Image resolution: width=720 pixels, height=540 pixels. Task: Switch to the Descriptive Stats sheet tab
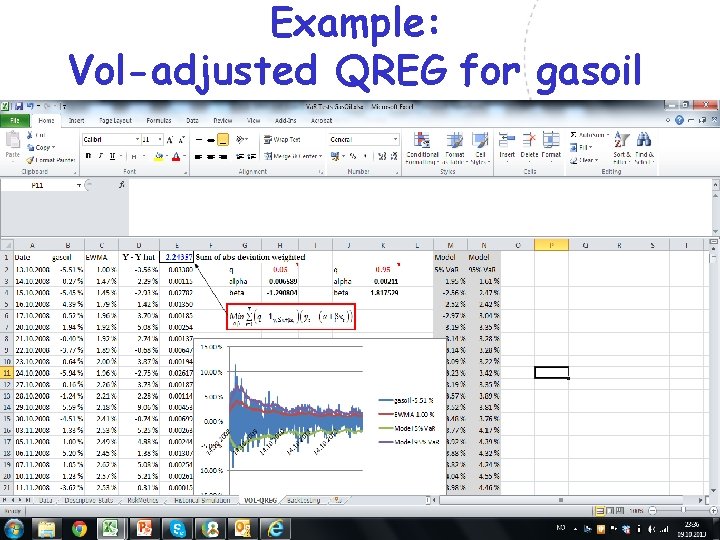tap(89, 500)
